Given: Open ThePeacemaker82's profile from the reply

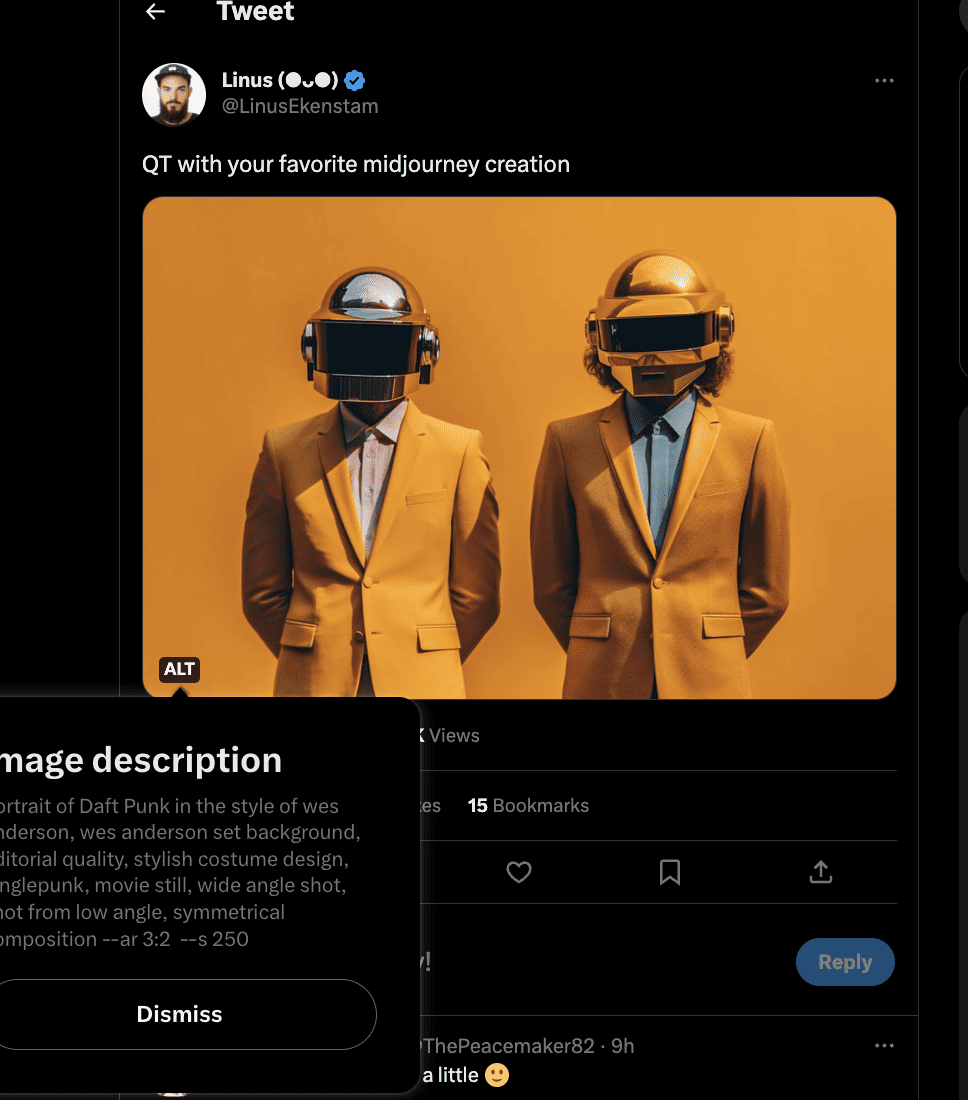Looking at the screenshot, I should pos(510,1046).
